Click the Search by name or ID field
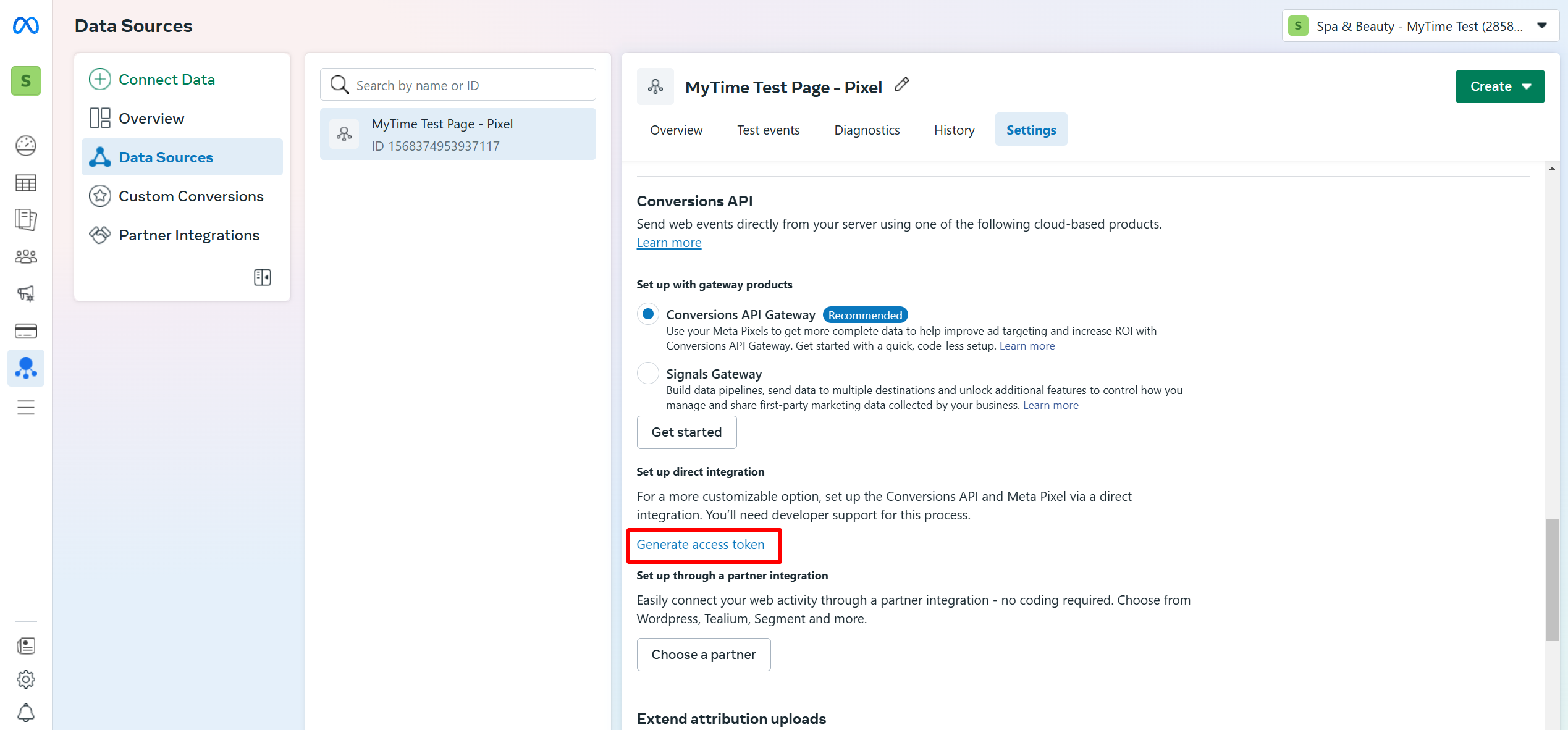The width and height of the screenshot is (1568, 730). pos(457,85)
